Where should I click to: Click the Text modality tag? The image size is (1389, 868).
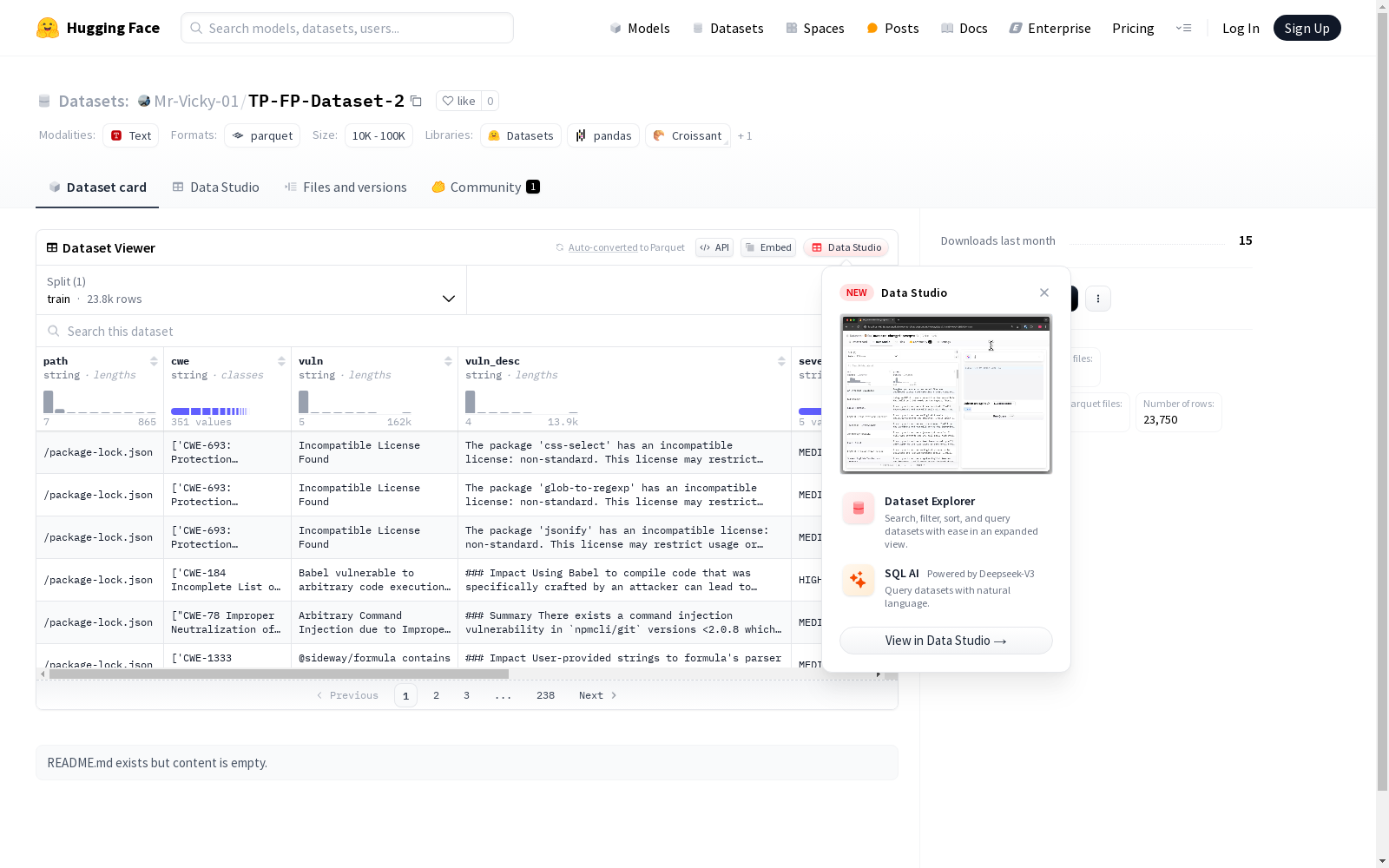point(130,135)
